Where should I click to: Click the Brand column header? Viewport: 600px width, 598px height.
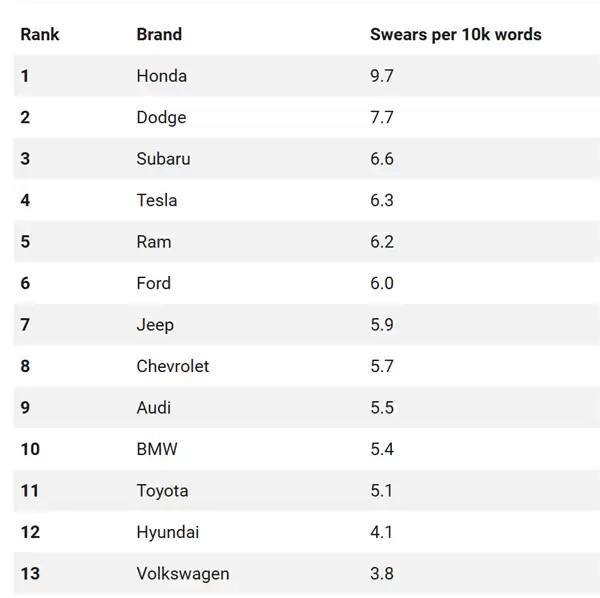click(x=159, y=34)
